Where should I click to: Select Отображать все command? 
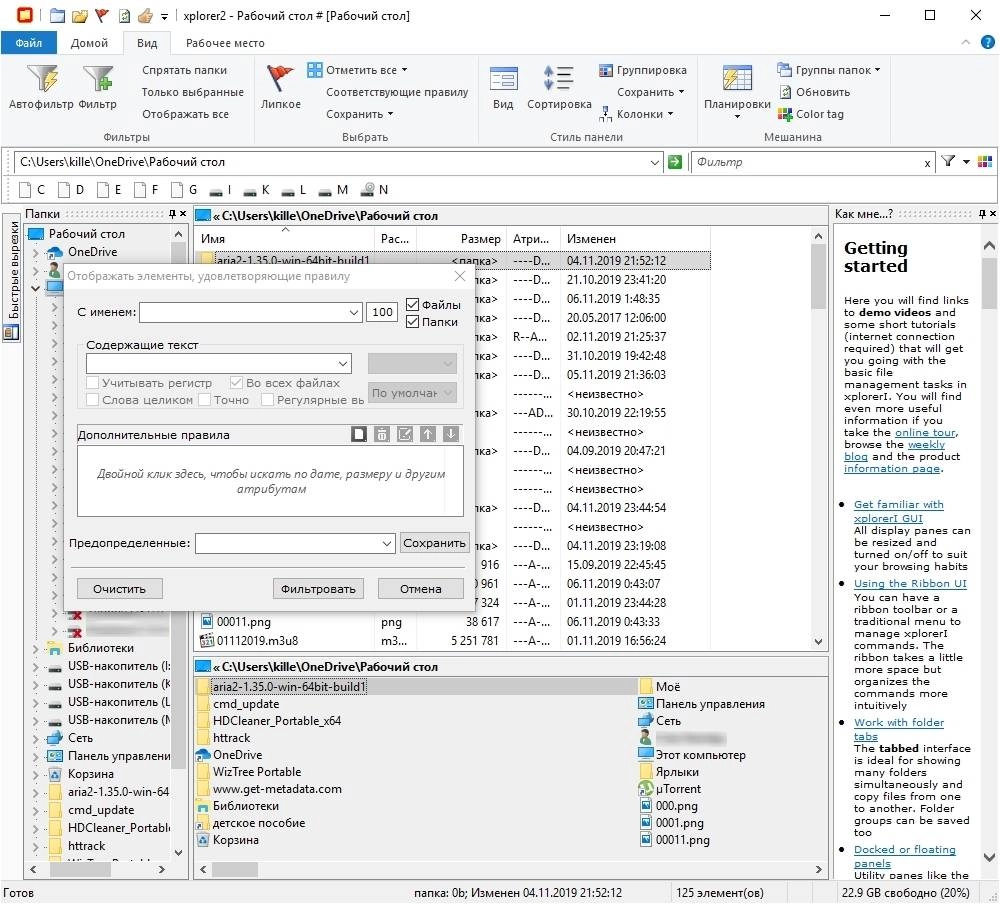[x=186, y=114]
